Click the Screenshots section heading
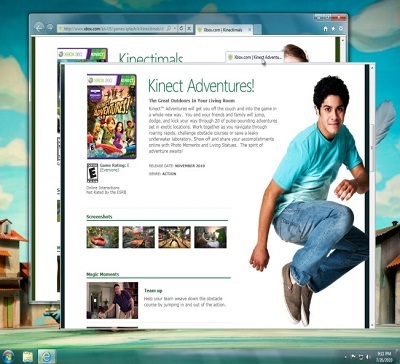This screenshot has width=400, height=364. point(99,217)
